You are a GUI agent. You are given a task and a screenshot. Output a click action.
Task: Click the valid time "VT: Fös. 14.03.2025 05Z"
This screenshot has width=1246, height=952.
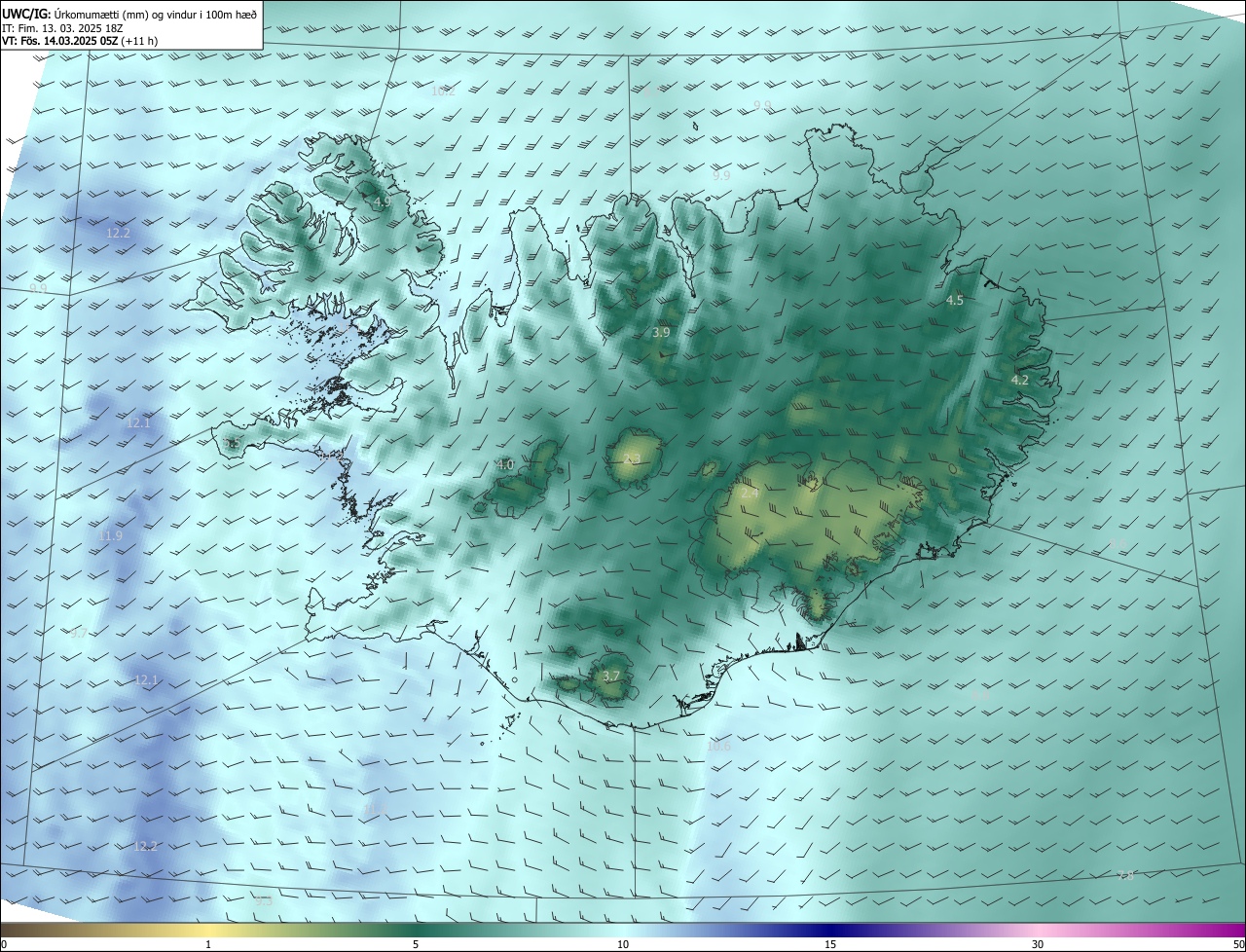tap(60, 41)
